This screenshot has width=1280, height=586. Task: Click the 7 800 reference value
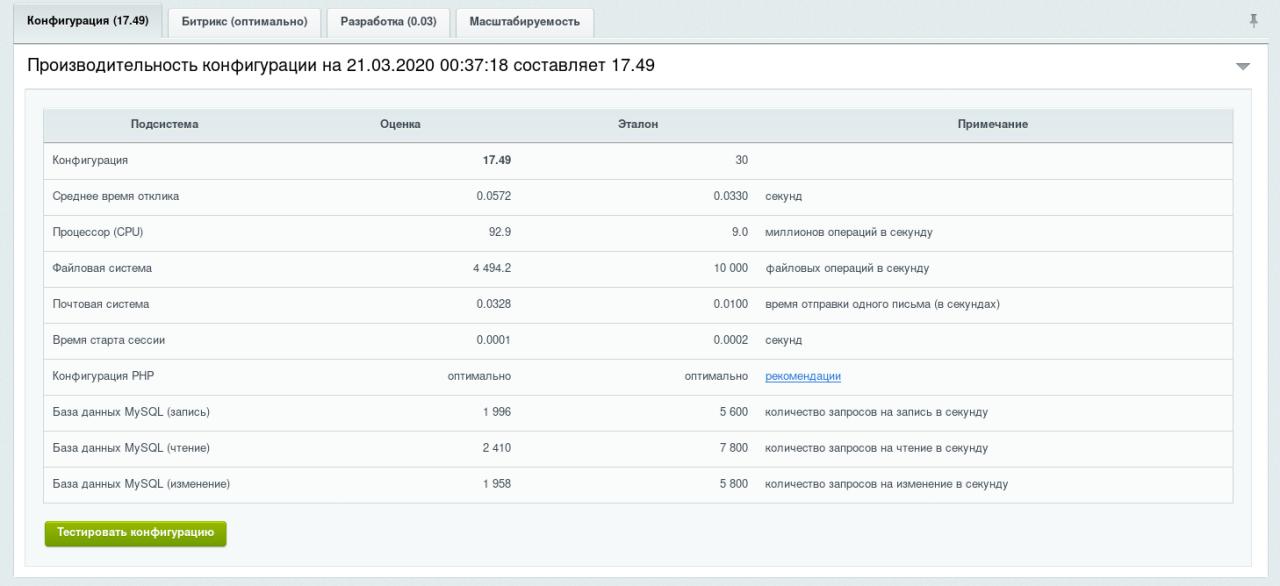(734, 448)
